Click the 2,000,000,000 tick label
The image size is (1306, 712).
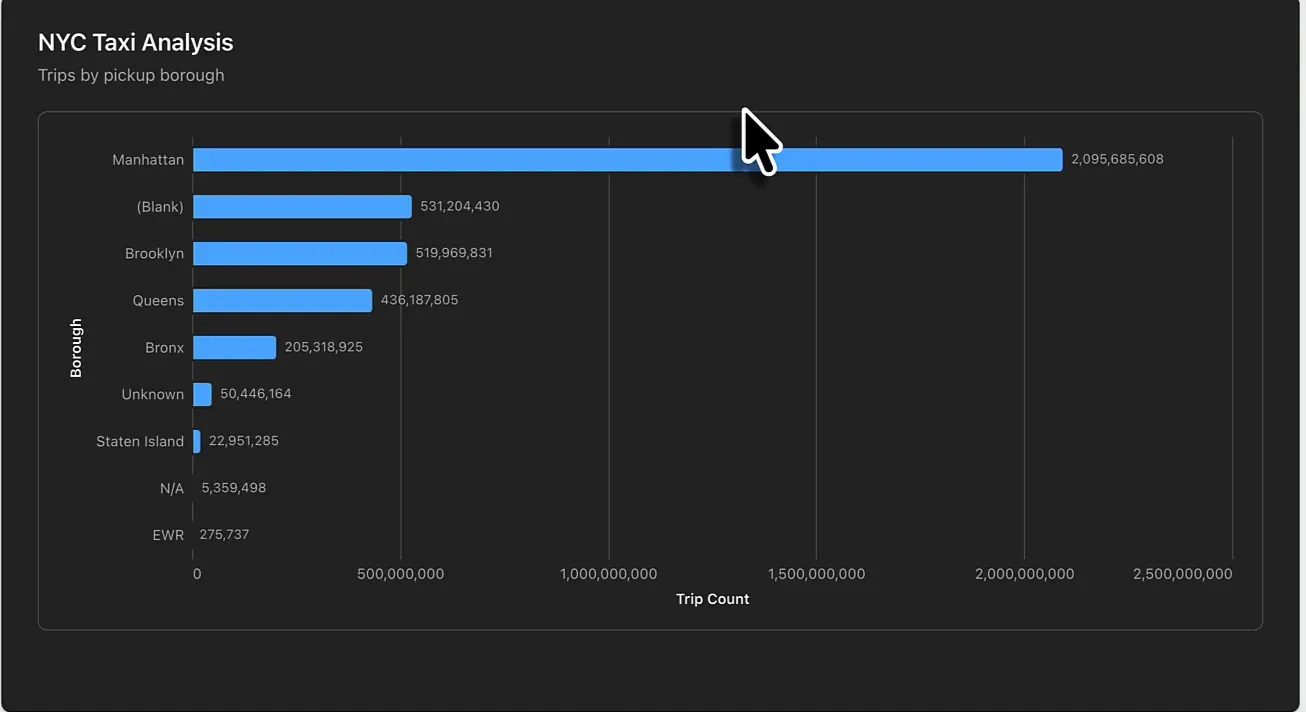[1024, 574]
